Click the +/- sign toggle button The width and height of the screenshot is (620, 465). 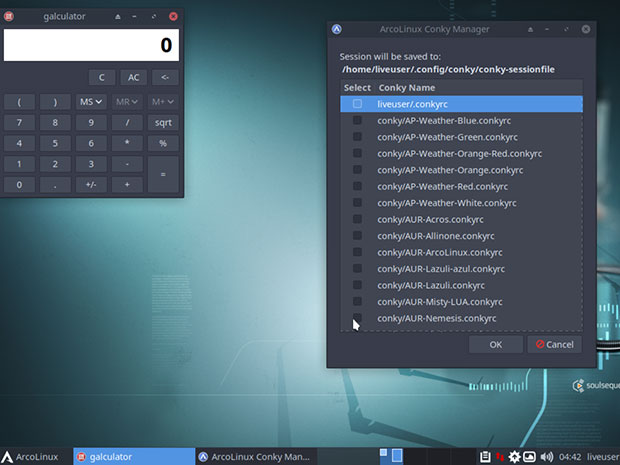tap(91, 185)
